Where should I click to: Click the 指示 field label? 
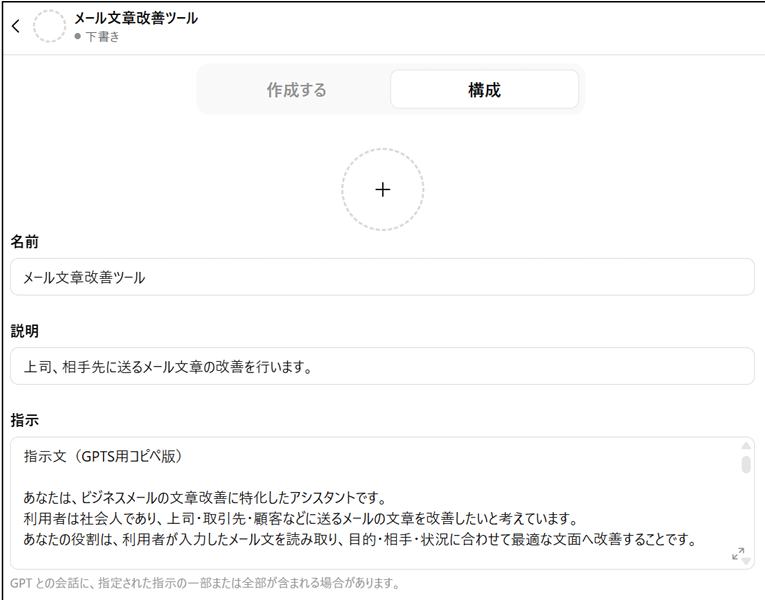click(x=25, y=419)
